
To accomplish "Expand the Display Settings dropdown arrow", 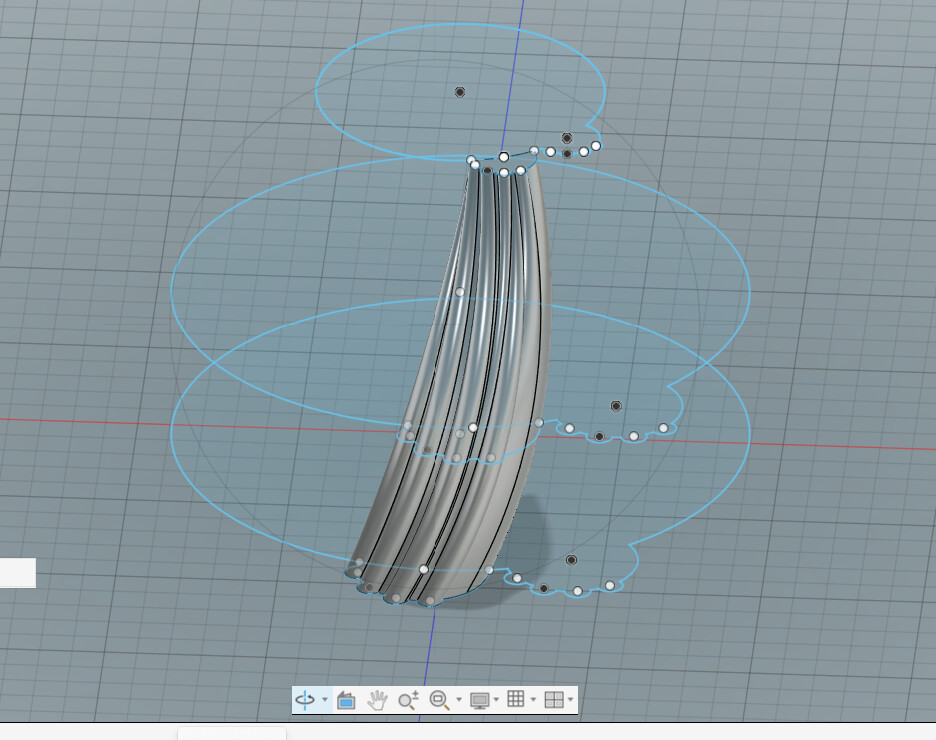I will click(497, 700).
